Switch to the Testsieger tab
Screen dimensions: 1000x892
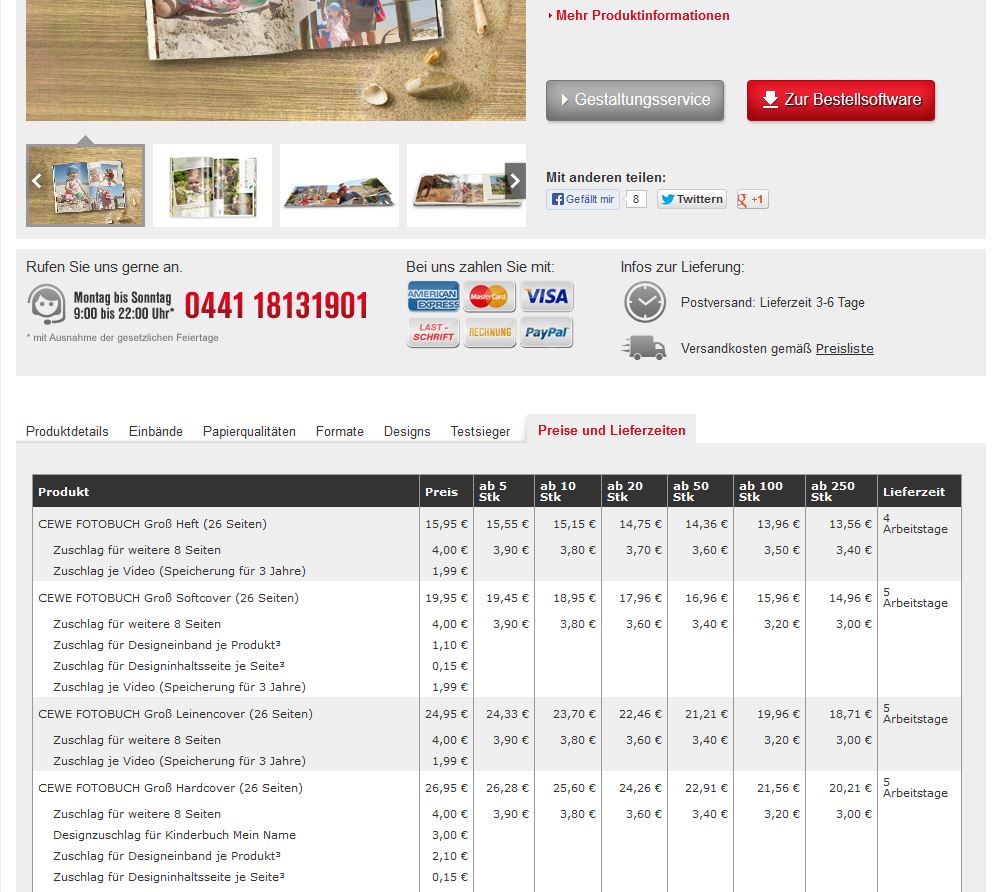click(480, 432)
